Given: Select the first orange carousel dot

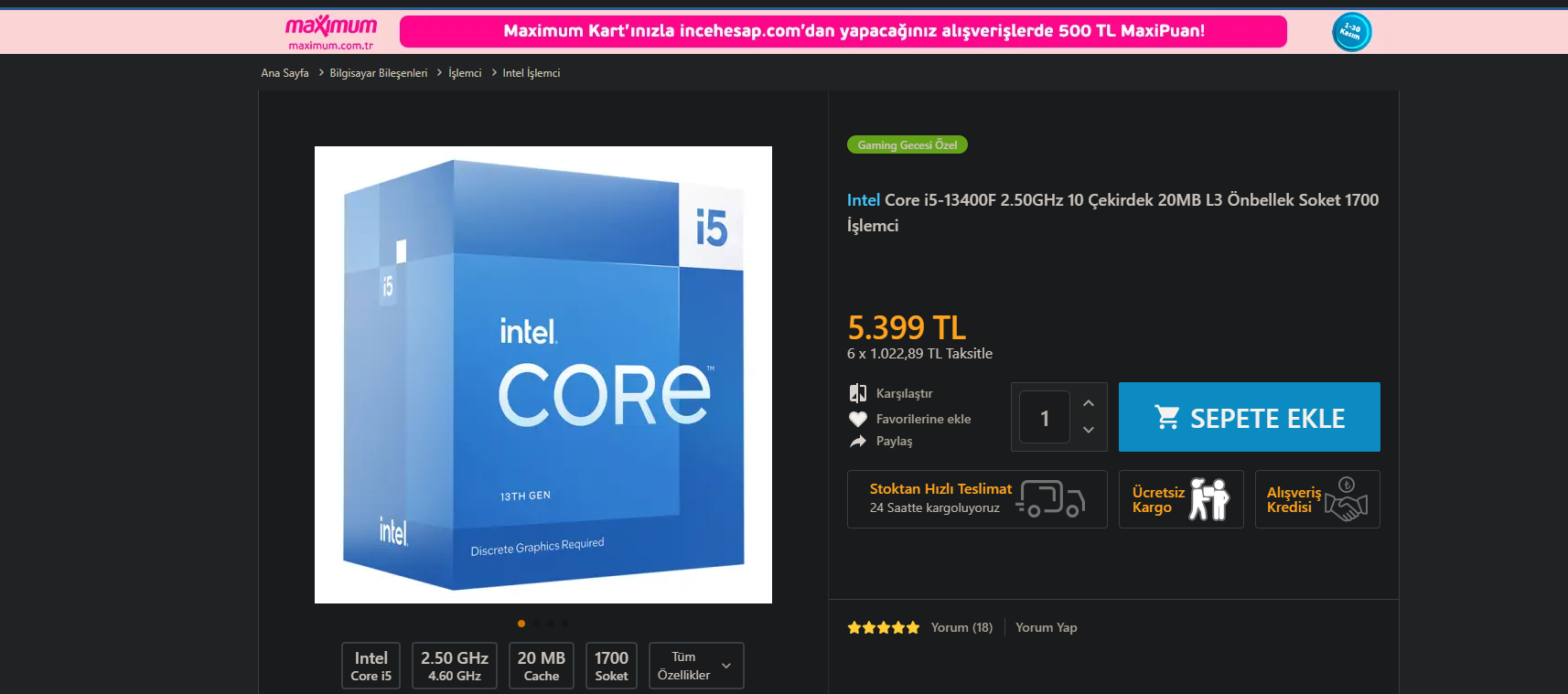Looking at the screenshot, I should (x=521, y=624).
